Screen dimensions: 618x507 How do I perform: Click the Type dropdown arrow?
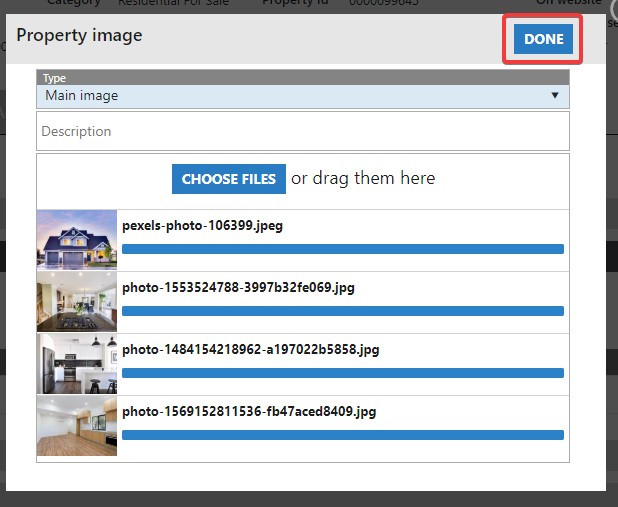(555, 96)
